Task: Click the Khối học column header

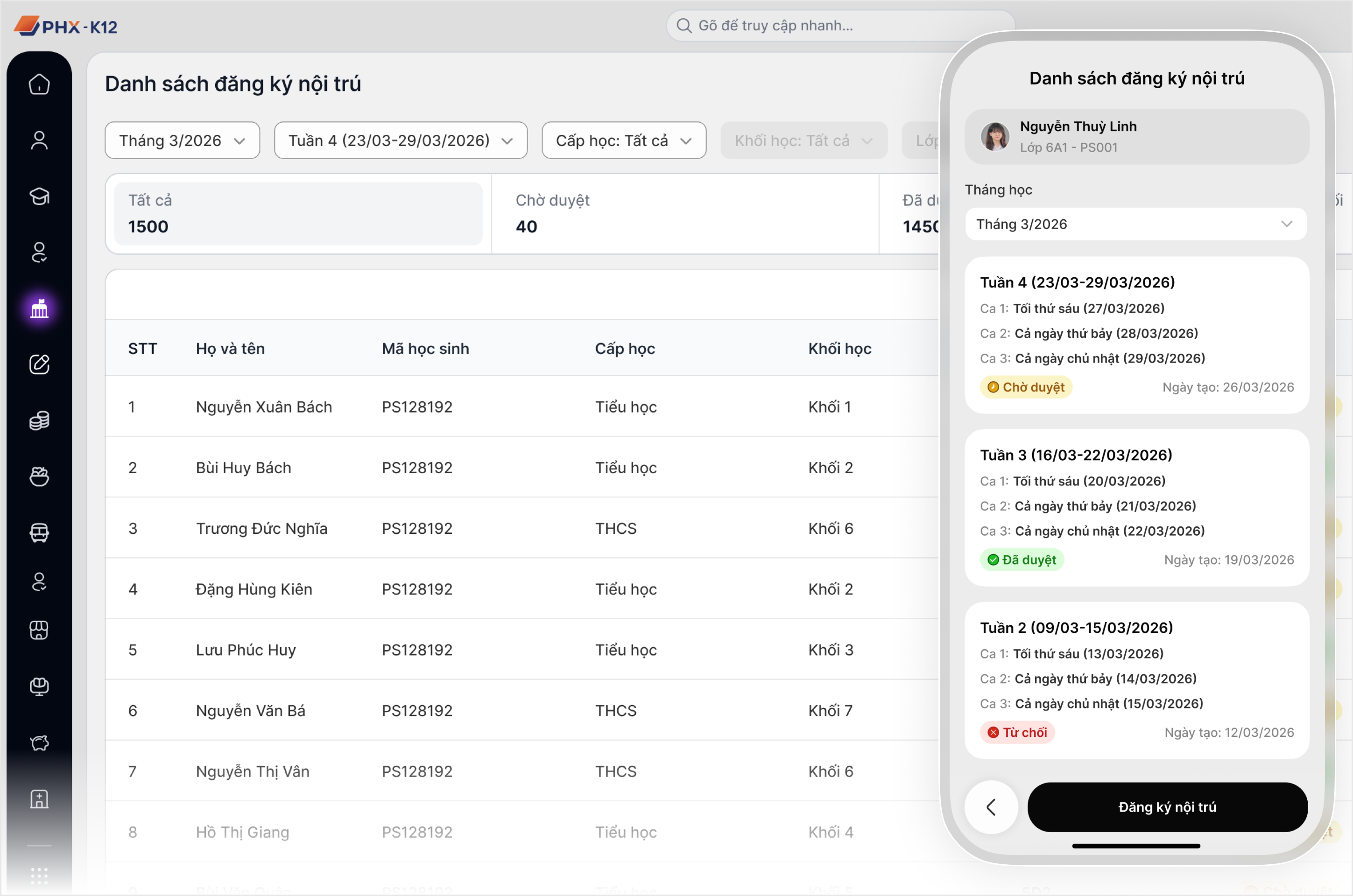Action: point(840,349)
